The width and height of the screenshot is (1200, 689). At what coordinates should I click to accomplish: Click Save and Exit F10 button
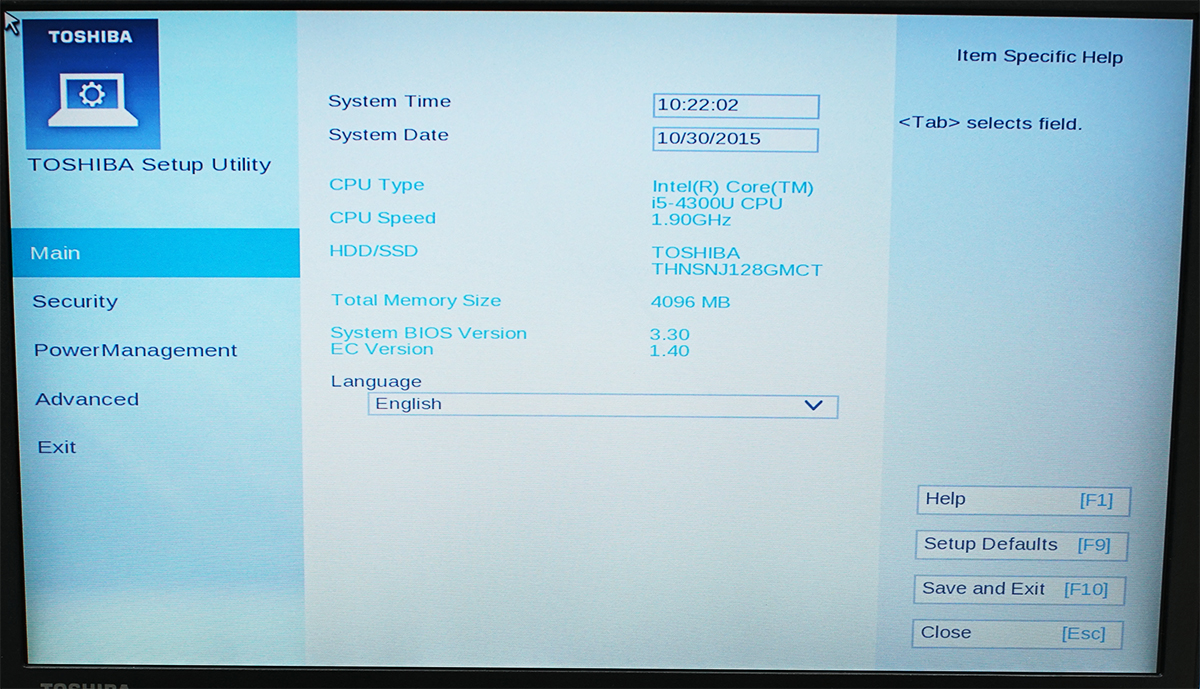click(1019, 589)
